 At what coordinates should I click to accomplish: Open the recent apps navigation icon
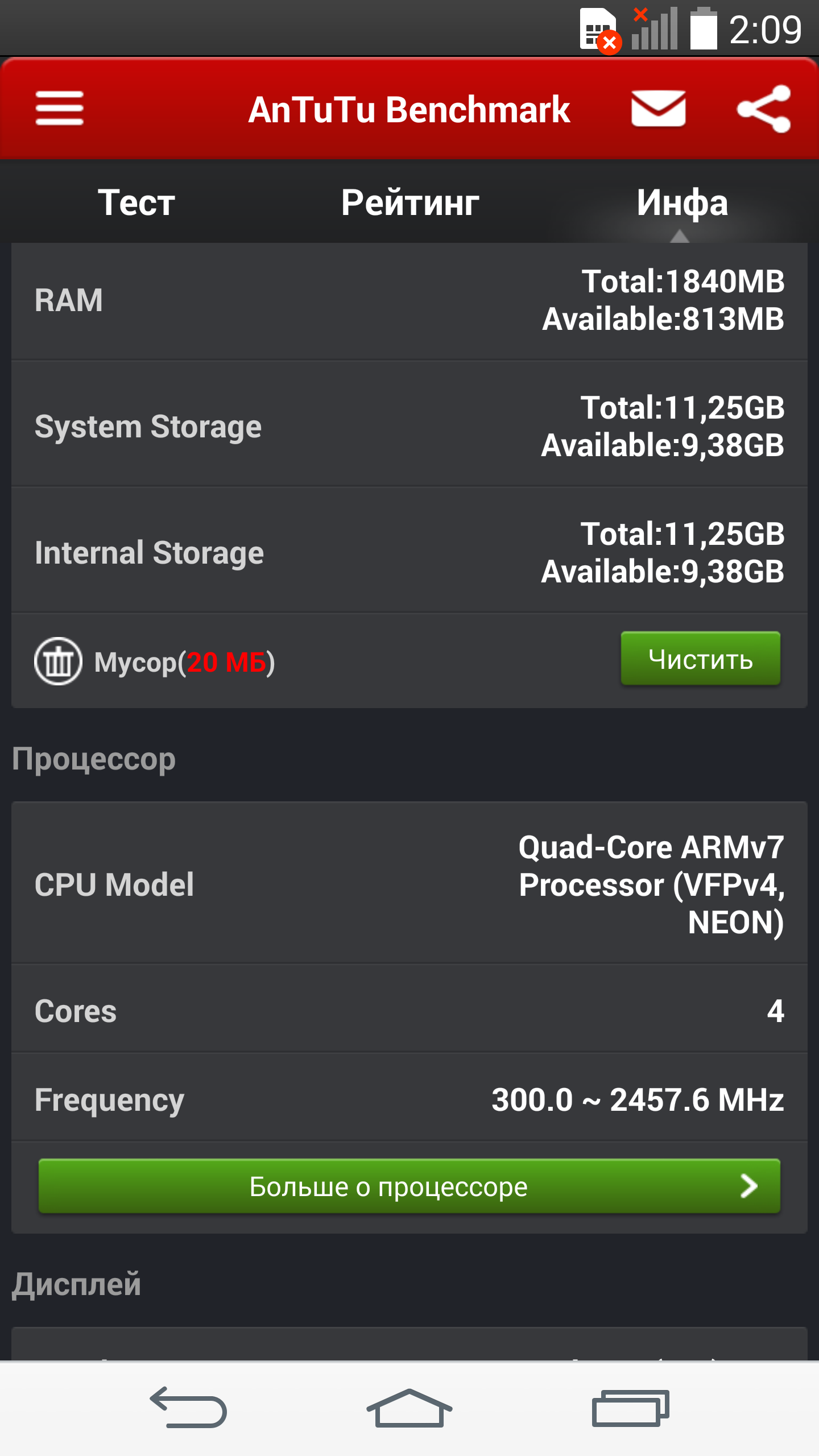(630, 1408)
